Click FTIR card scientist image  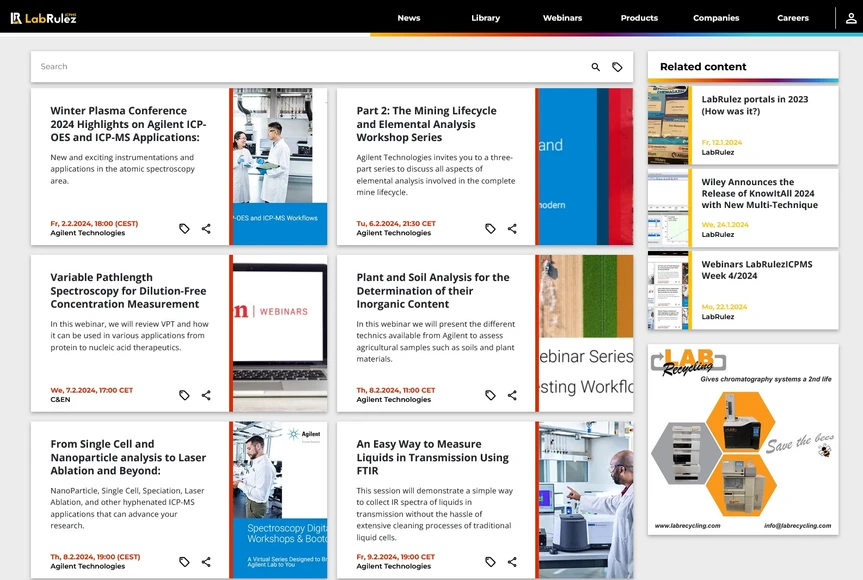pos(586,500)
